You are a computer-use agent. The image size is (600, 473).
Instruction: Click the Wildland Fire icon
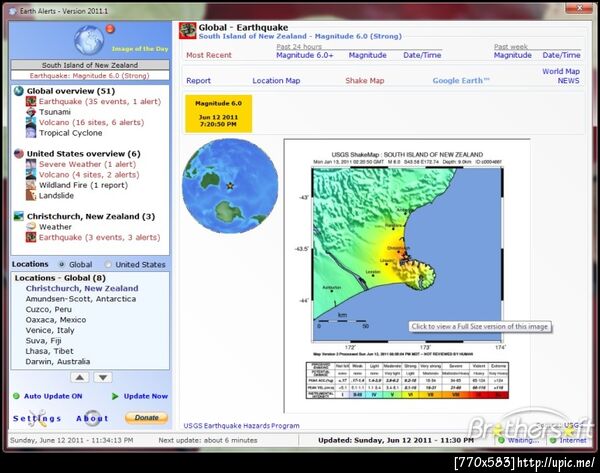pyautogui.click(x=31, y=185)
